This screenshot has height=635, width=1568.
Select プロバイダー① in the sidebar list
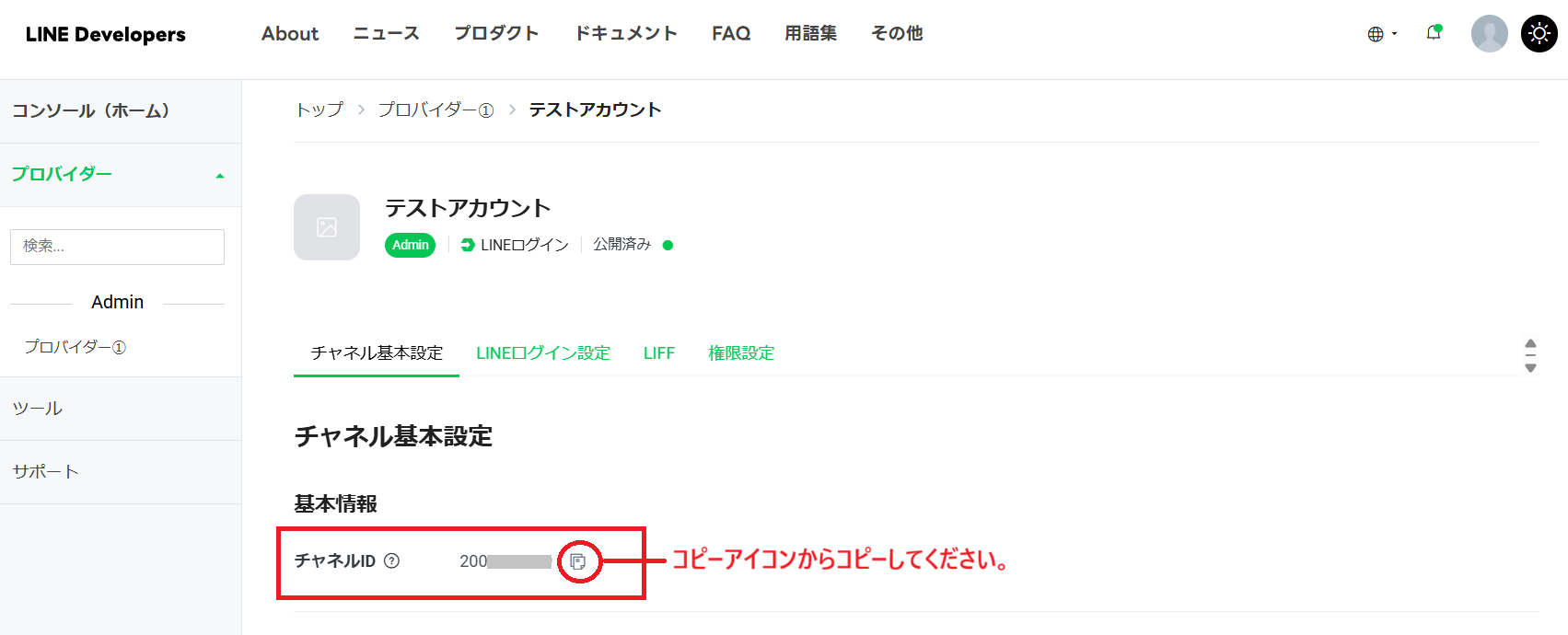click(75, 347)
